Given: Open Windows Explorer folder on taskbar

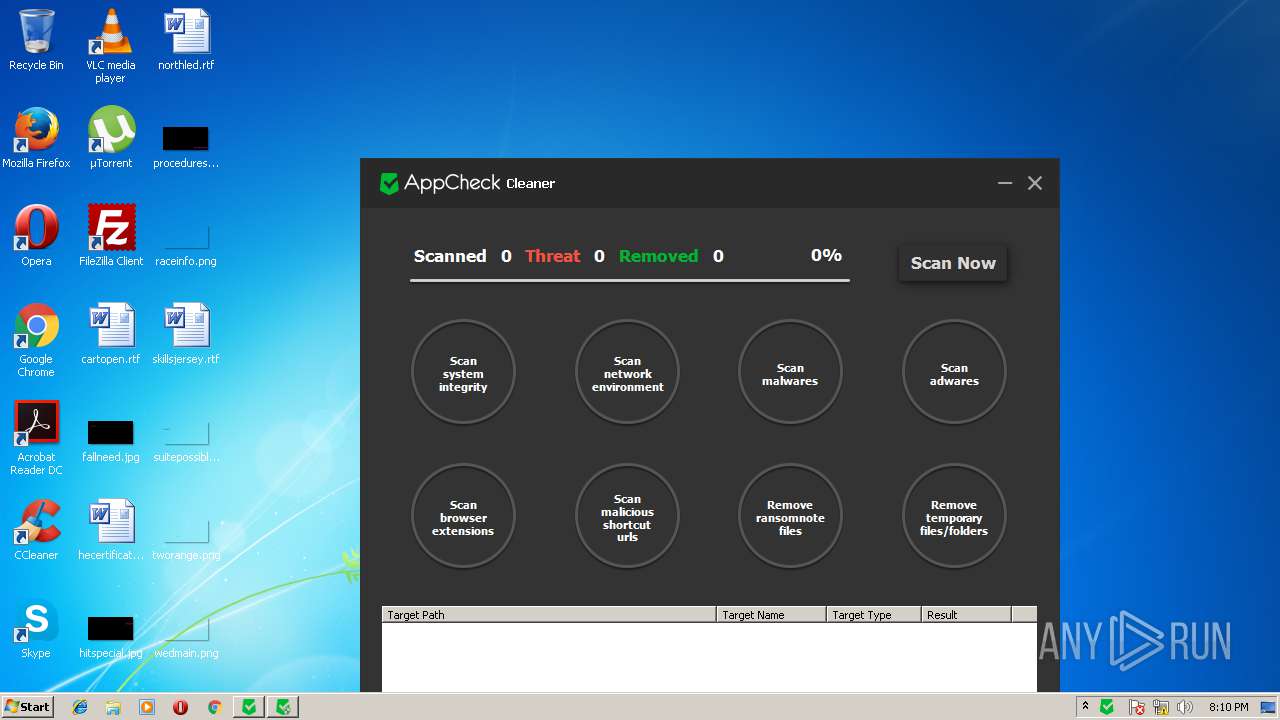Looking at the screenshot, I should click(113, 707).
